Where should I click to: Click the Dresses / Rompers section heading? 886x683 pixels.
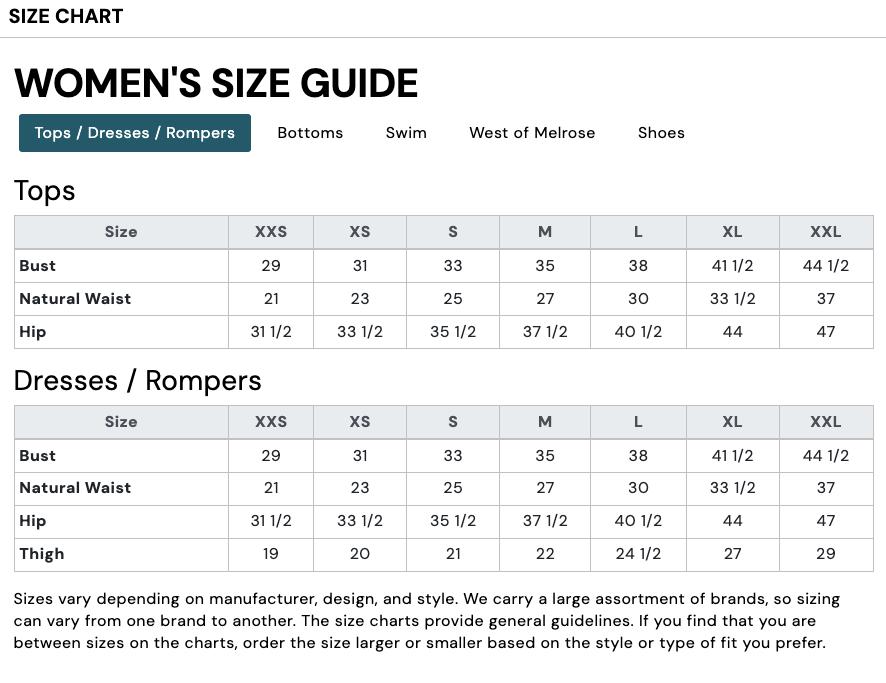[137, 381]
